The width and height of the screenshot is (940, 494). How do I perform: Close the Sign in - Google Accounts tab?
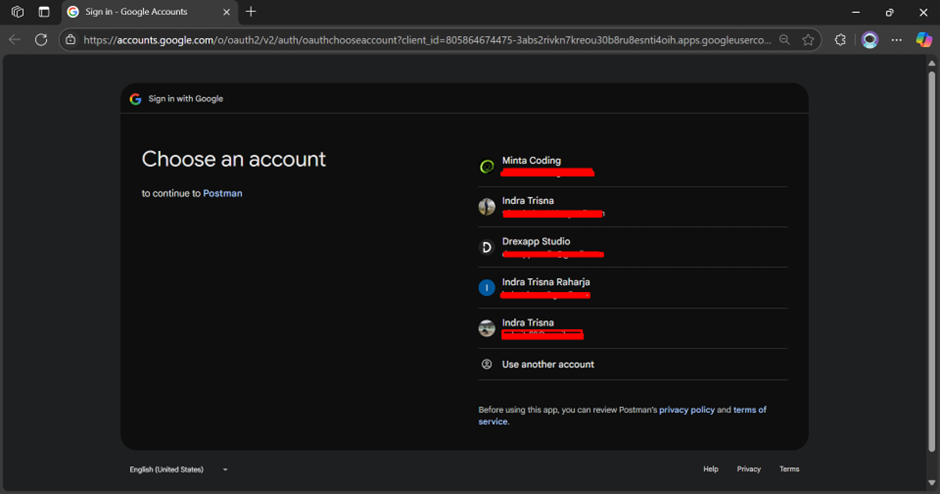227,12
